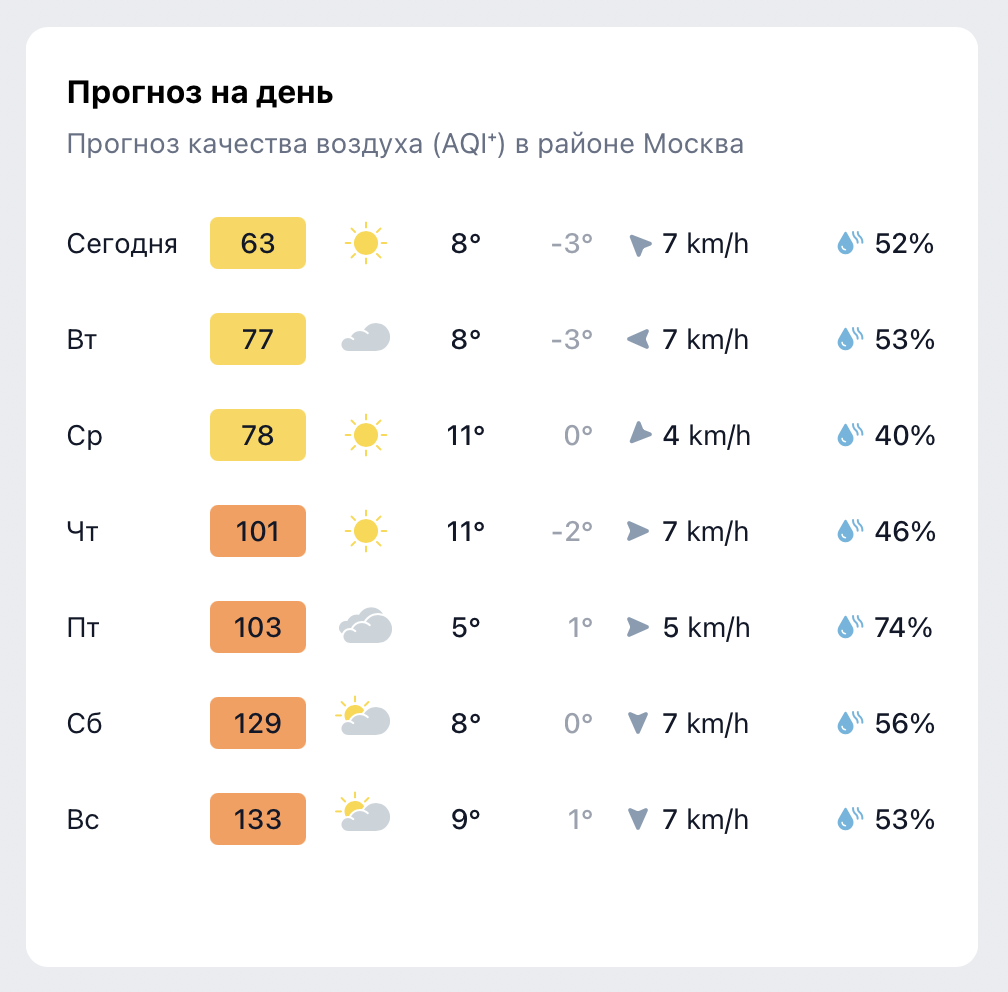The height and width of the screenshot is (992, 1008).
Task: Click the partly cloudy icon for Вс
Action: click(x=363, y=815)
